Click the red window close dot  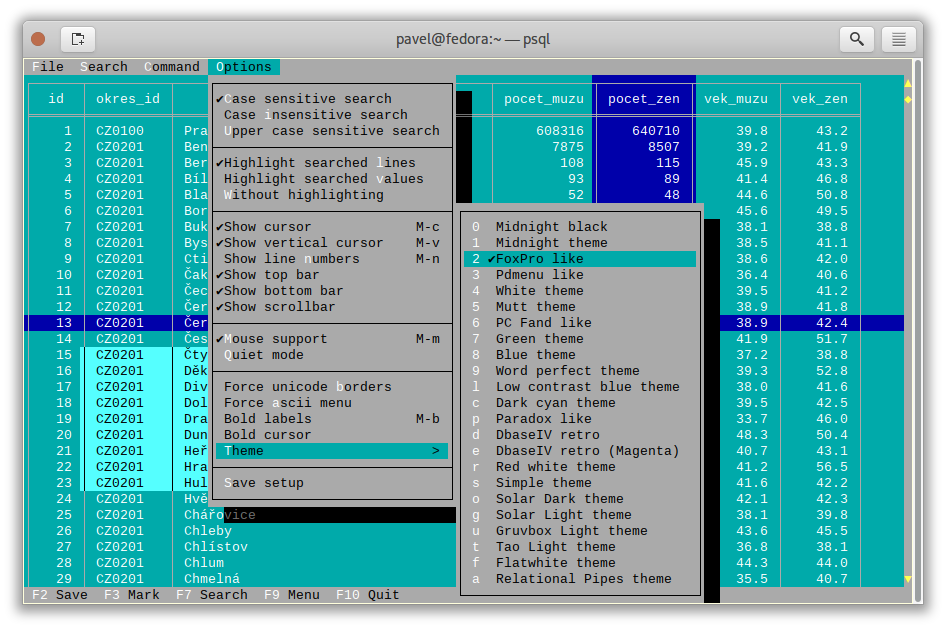[x=38, y=39]
